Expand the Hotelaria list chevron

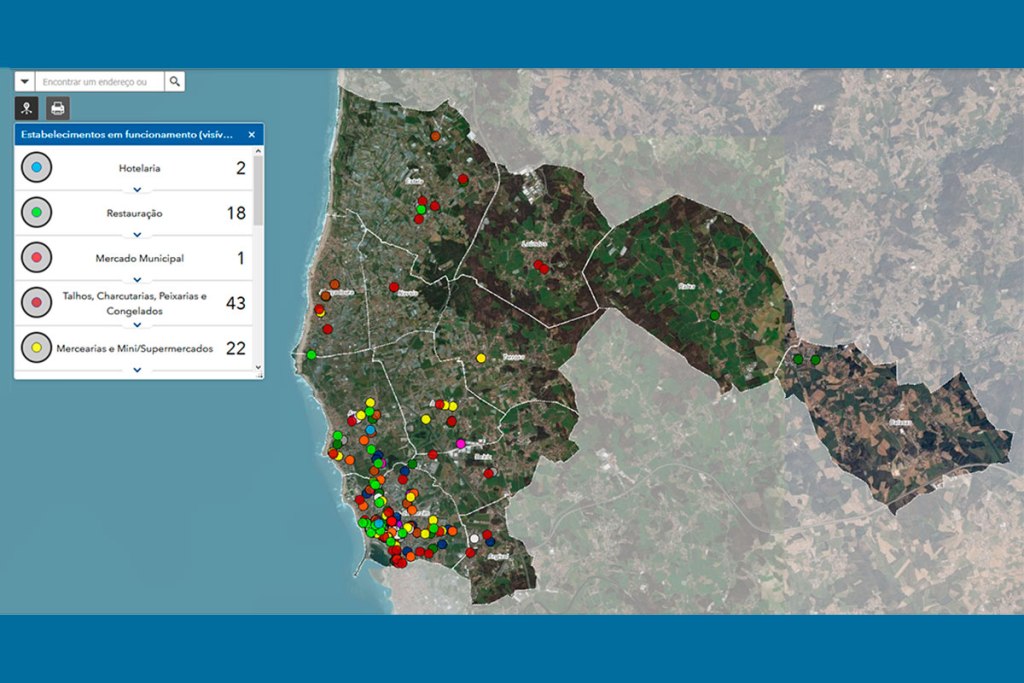(x=138, y=189)
